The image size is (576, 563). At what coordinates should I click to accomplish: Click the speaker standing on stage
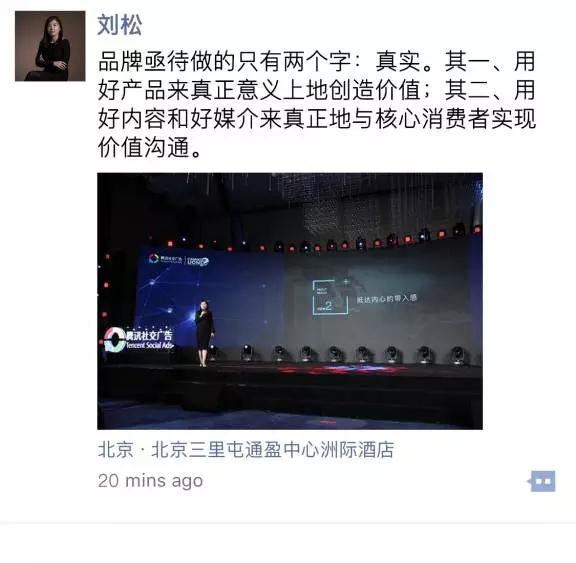(204, 333)
